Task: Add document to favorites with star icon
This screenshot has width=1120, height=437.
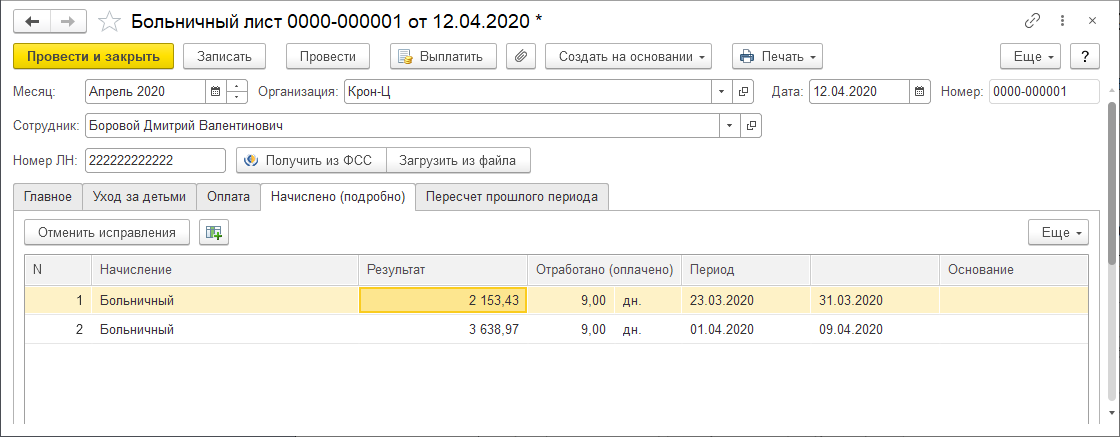Action: 111,21
